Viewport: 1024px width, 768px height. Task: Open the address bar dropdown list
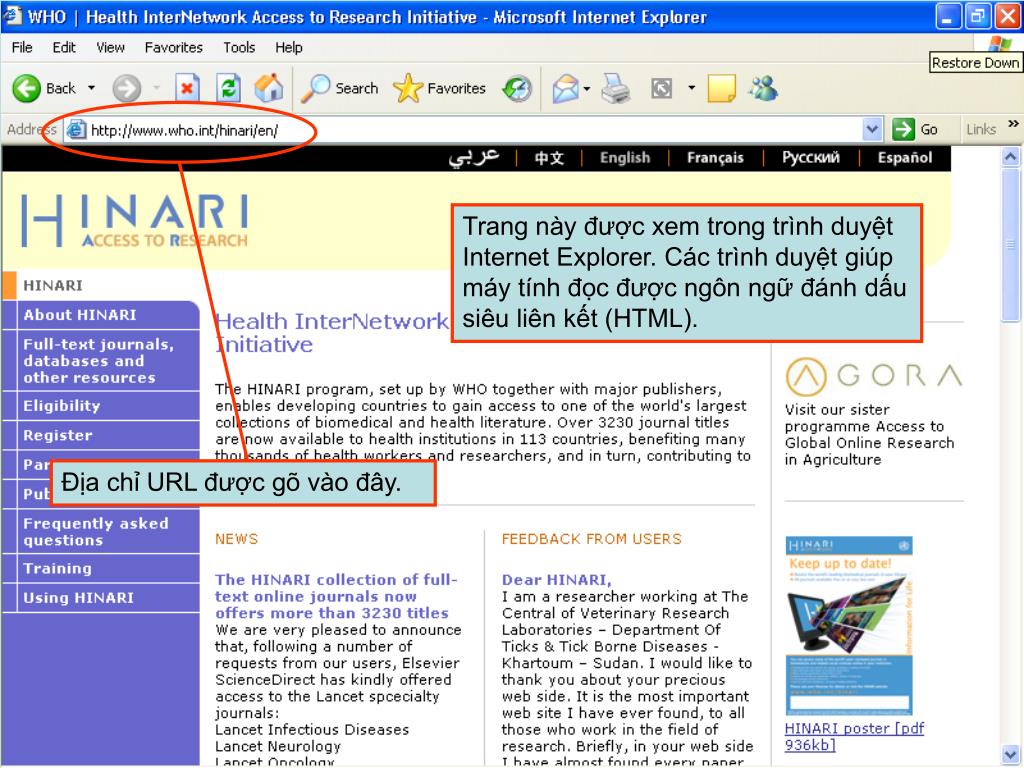coord(872,129)
